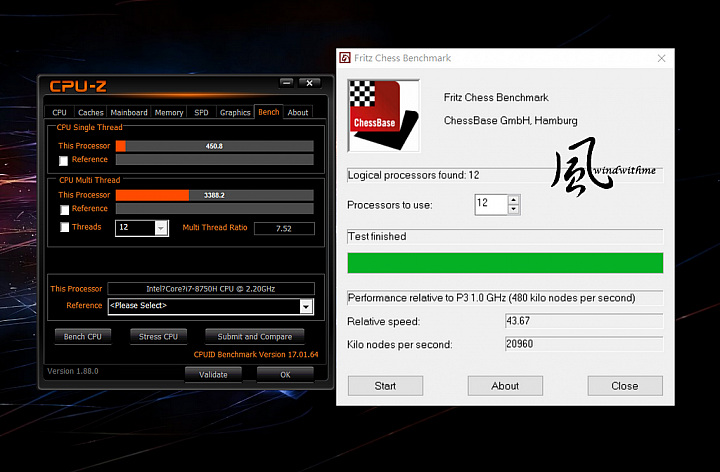This screenshot has width=720, height=472.
Task: Click the Test finished status text
Action: click(x=377, y=236)
